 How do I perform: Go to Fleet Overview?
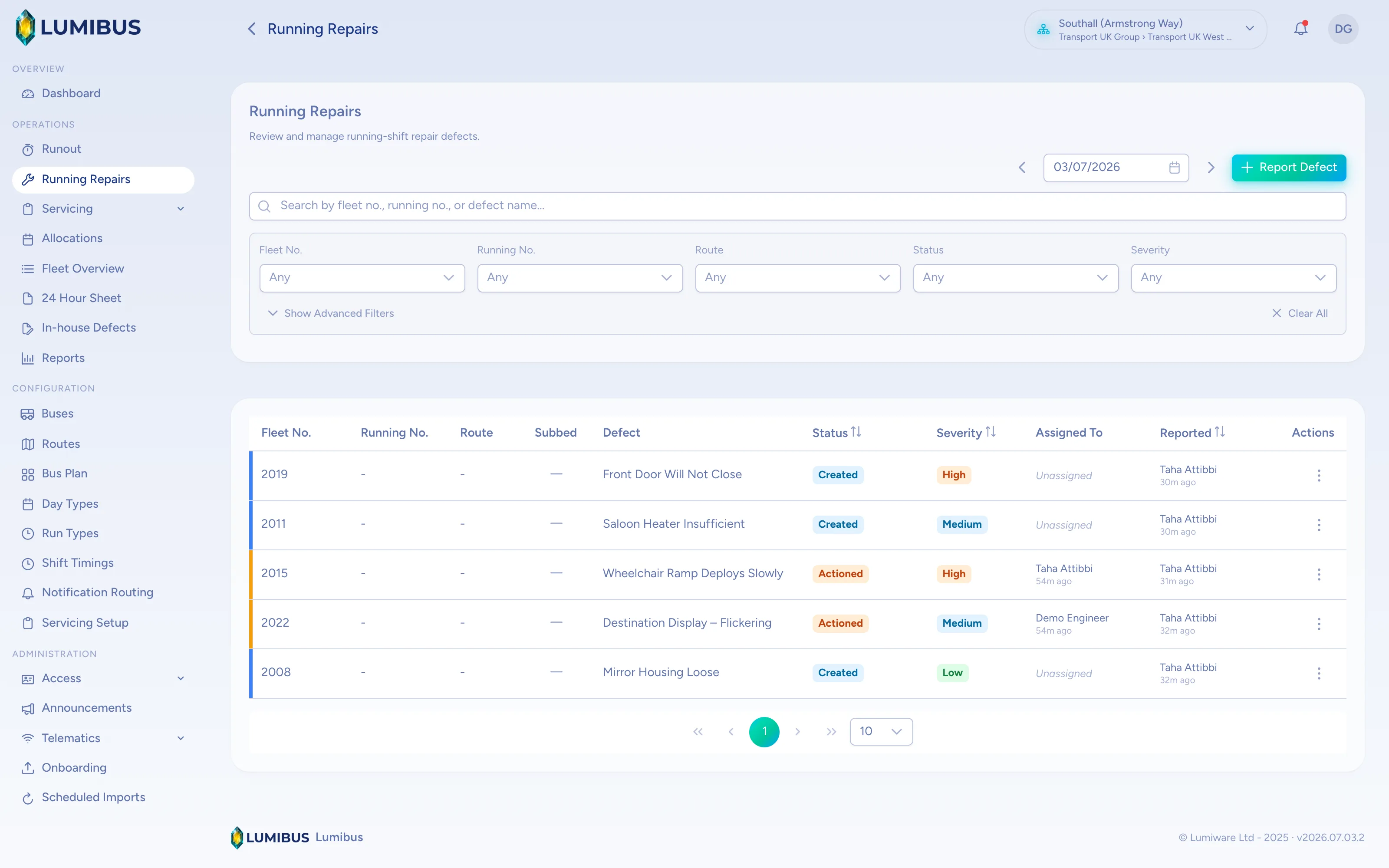coord(103,268)
